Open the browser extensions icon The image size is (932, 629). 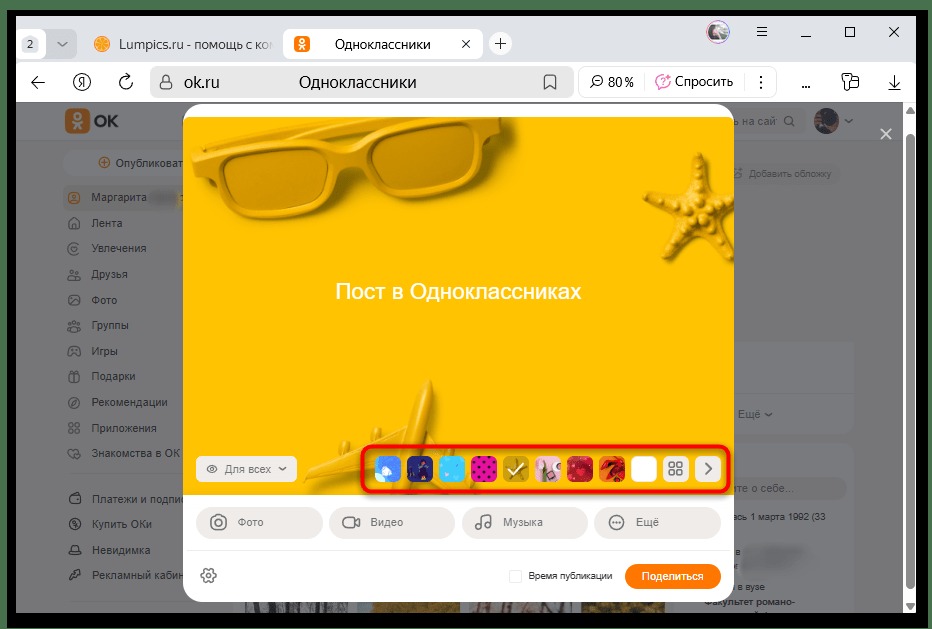(850, 82)
